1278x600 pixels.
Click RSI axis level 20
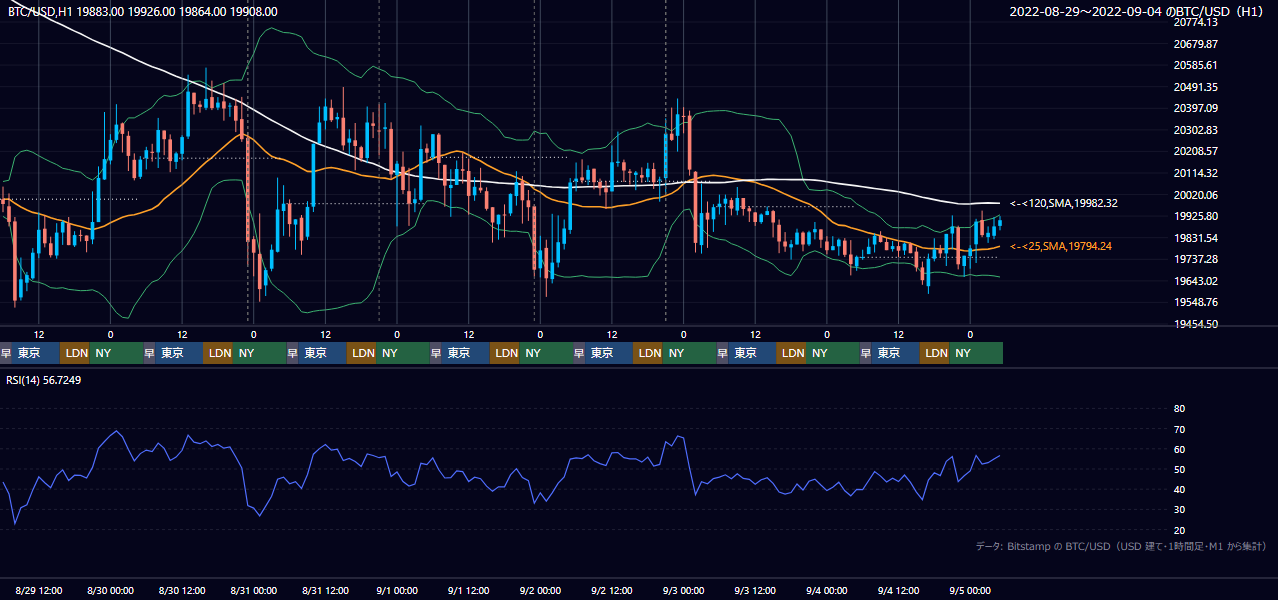(1179, 530)
